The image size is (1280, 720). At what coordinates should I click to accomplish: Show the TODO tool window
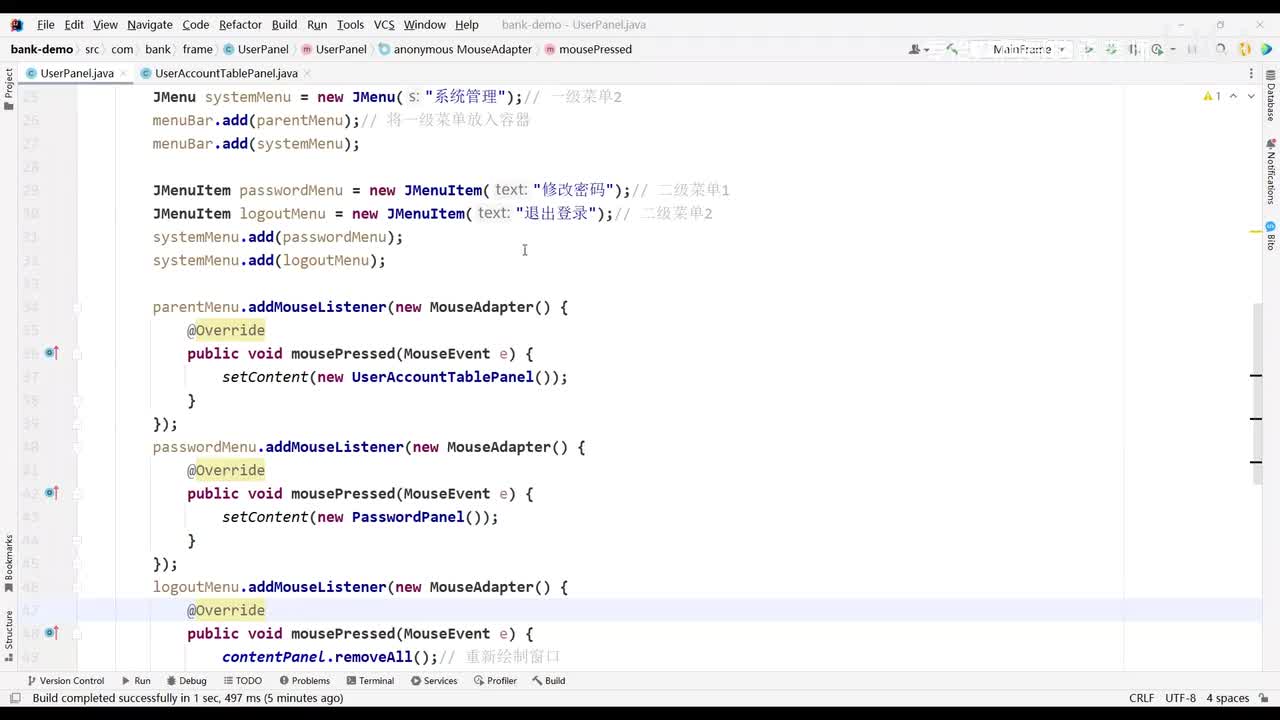[x=242, y=681]
